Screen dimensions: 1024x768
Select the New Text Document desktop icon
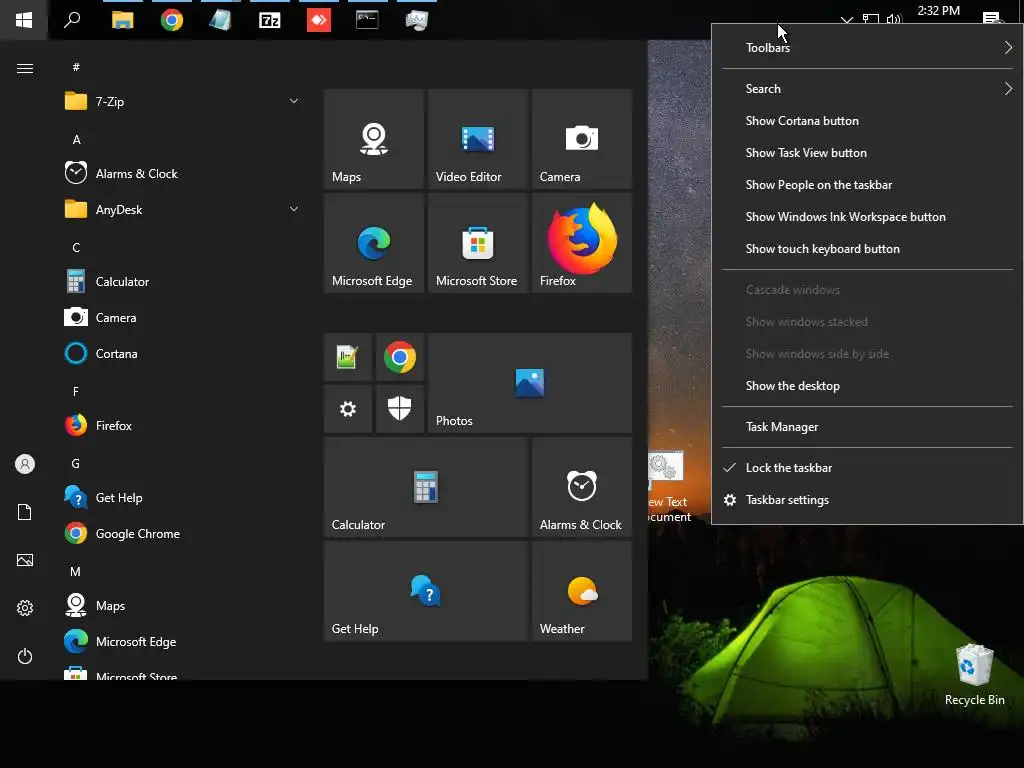pyautogui.click(x=668, y=487)
